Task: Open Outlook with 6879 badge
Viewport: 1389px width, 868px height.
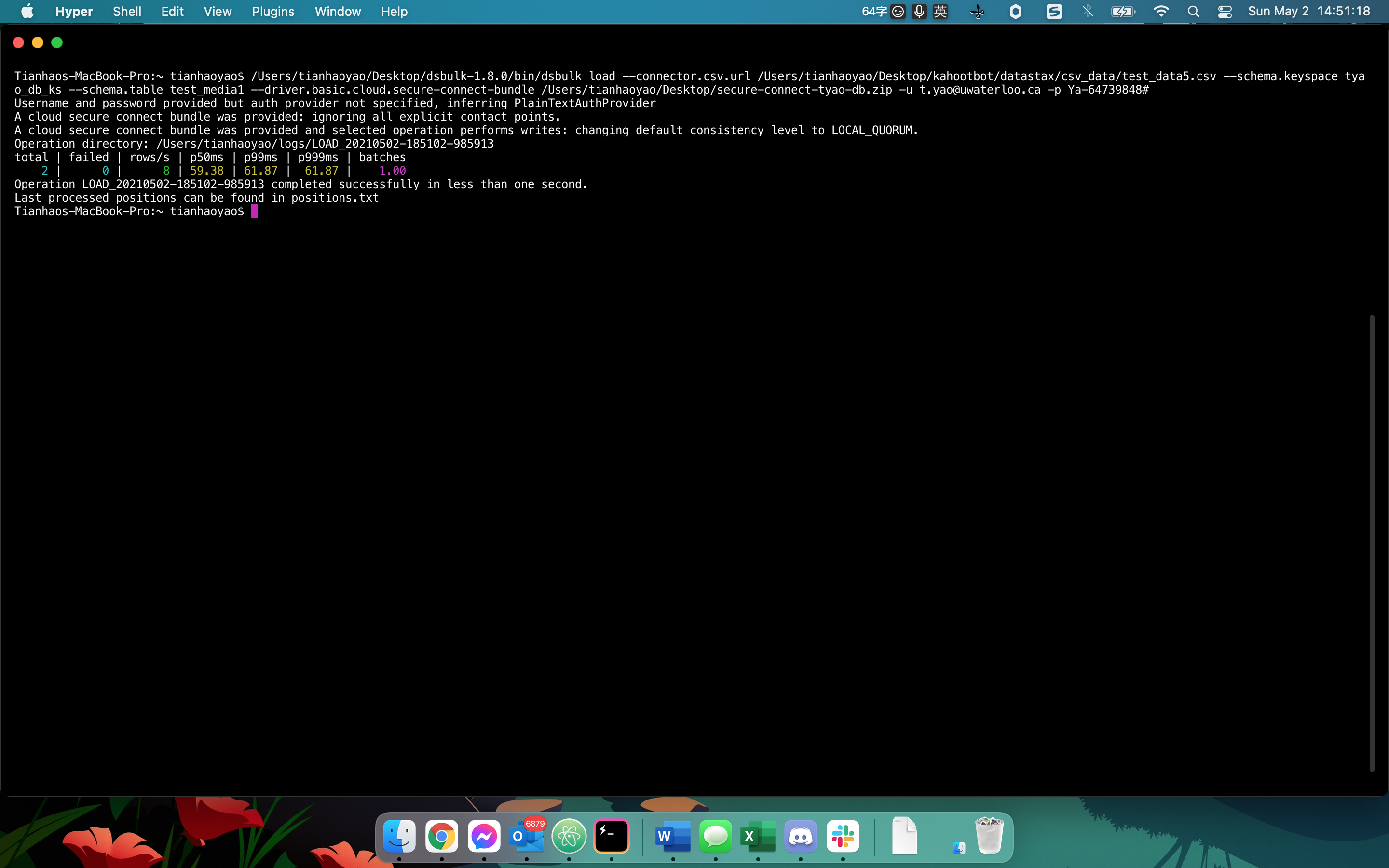Action: 526,837
